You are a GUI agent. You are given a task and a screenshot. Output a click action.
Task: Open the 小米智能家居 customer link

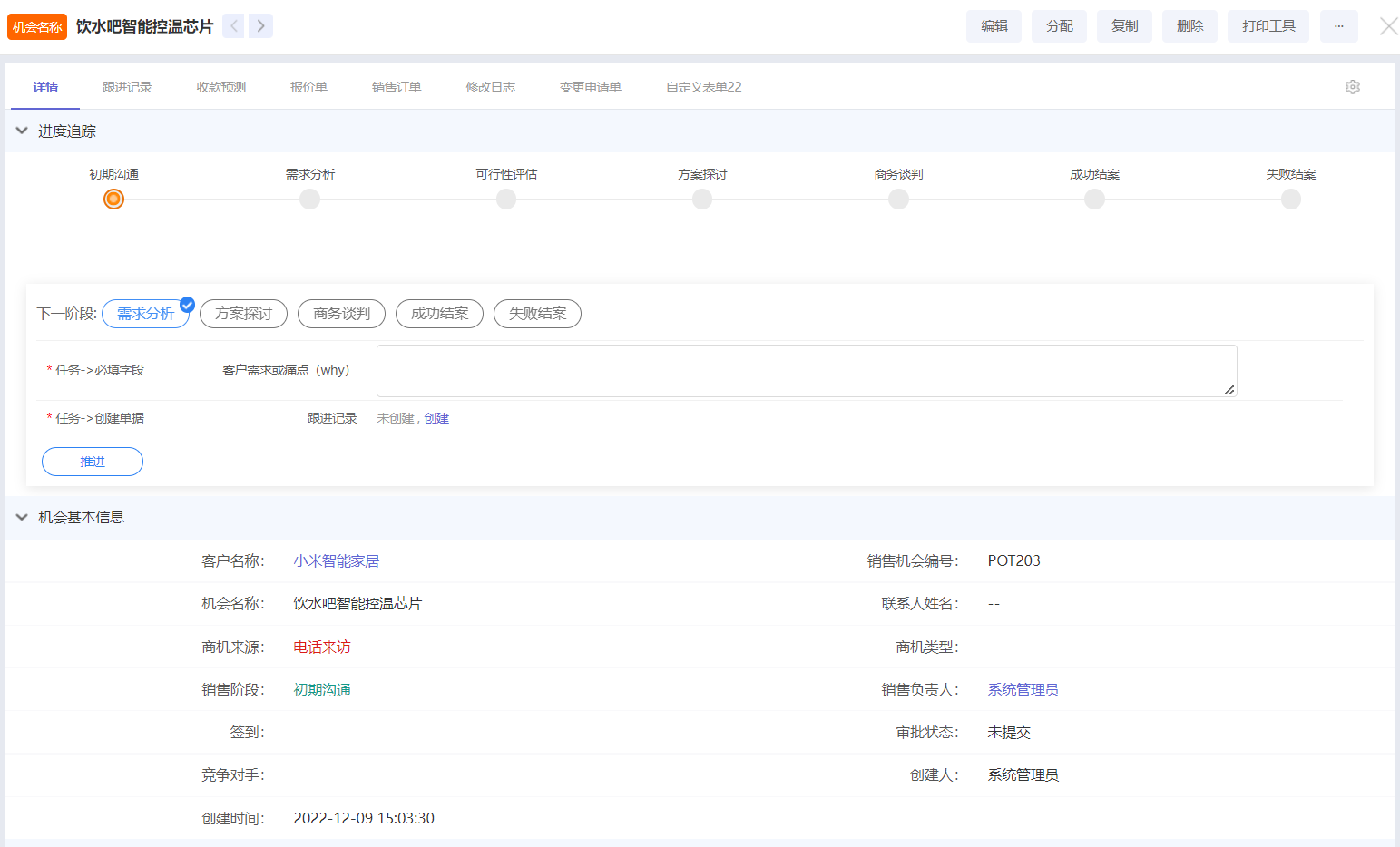(x=336, y=561)
